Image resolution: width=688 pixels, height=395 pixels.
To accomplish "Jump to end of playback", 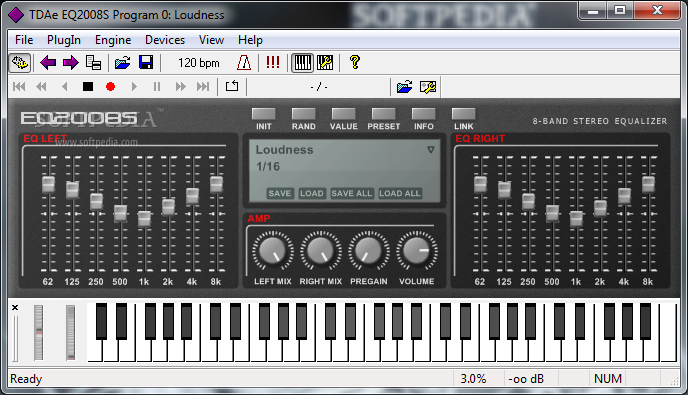I will pos(203,86).
